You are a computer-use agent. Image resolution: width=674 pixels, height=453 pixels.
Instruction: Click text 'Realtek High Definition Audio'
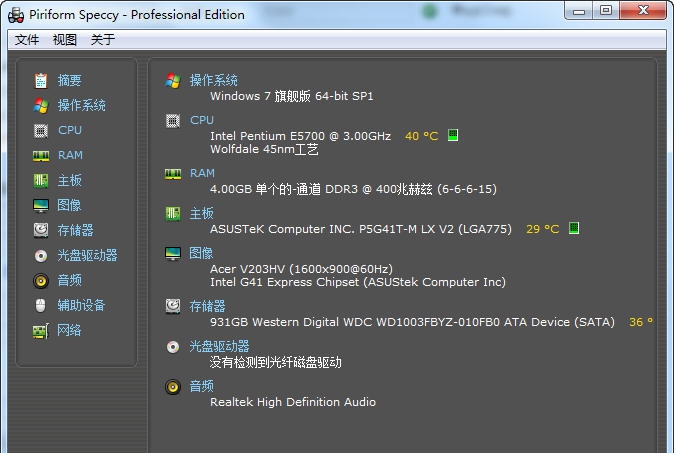tap(293, 403)
